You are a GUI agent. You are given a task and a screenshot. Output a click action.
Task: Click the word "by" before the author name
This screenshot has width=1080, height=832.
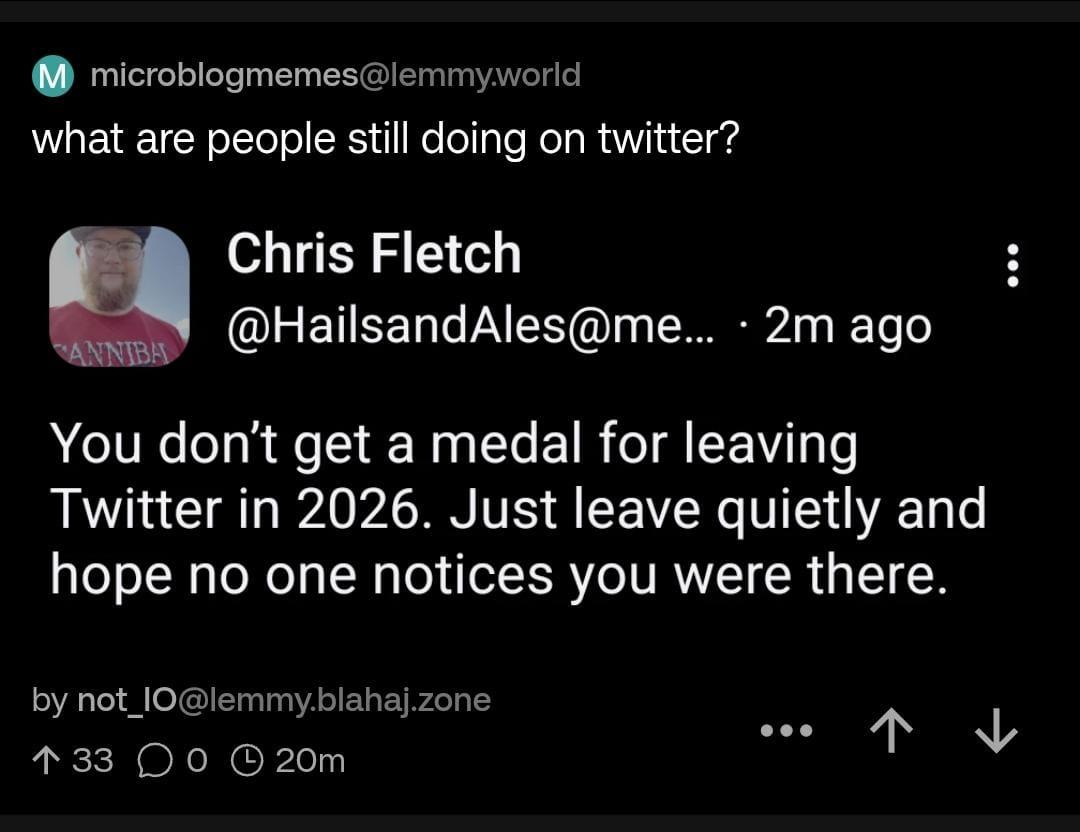coord(50,700)
